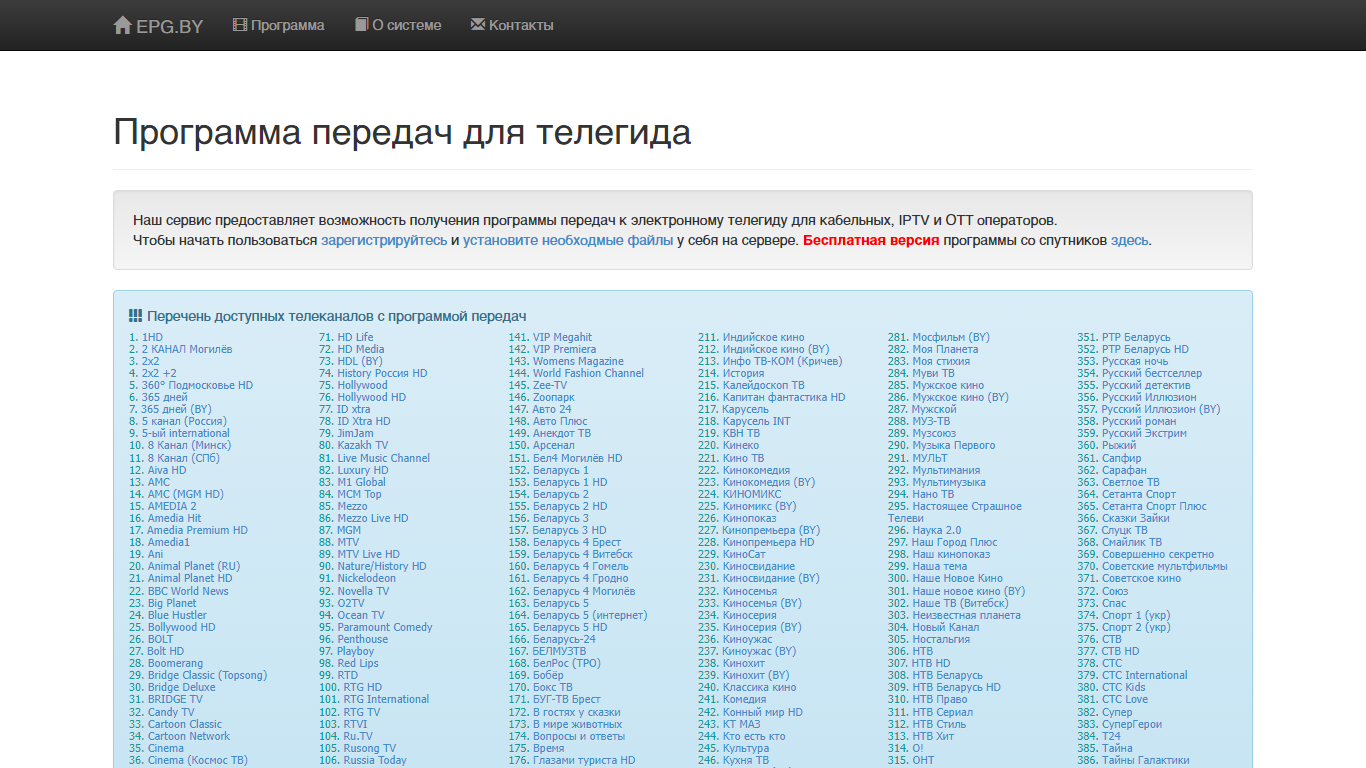Select channel 2 КАНАЛ Могилёв

[x=186, y=350]
